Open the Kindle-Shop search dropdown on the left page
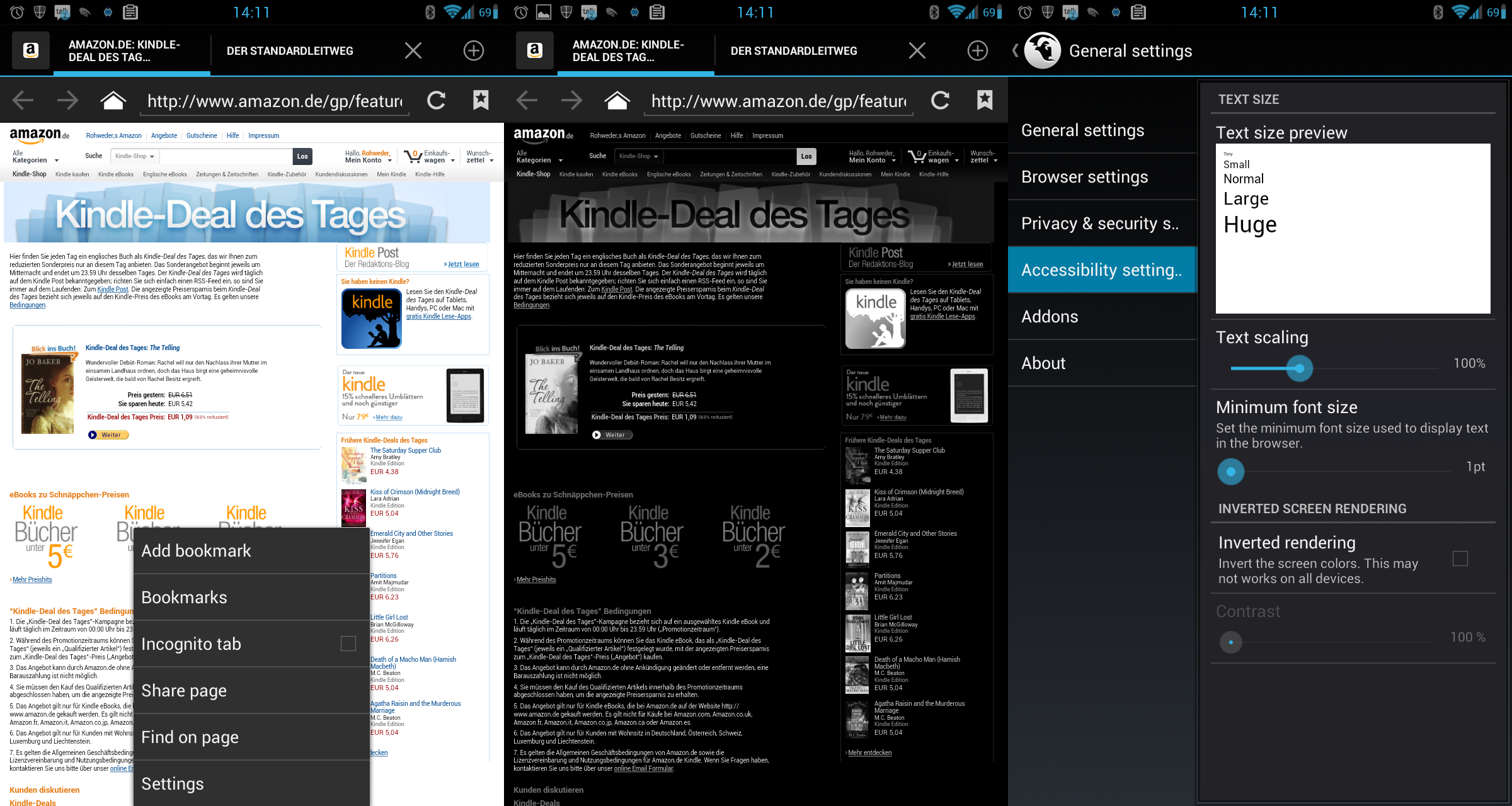 tap(135, 156)
